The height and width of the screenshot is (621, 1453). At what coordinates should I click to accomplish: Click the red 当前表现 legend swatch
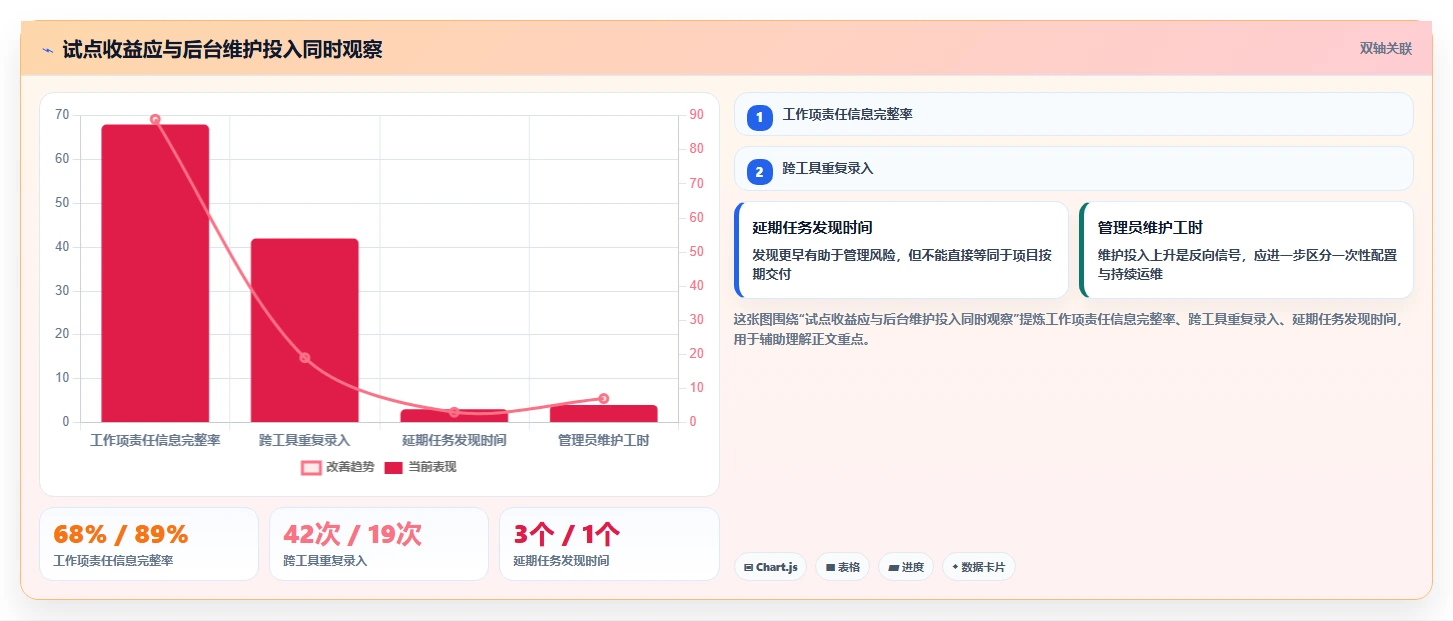[394, 467]
